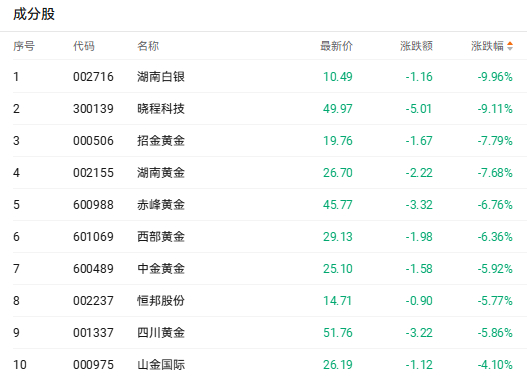Click the 成分股 section title

coord(34,14)
